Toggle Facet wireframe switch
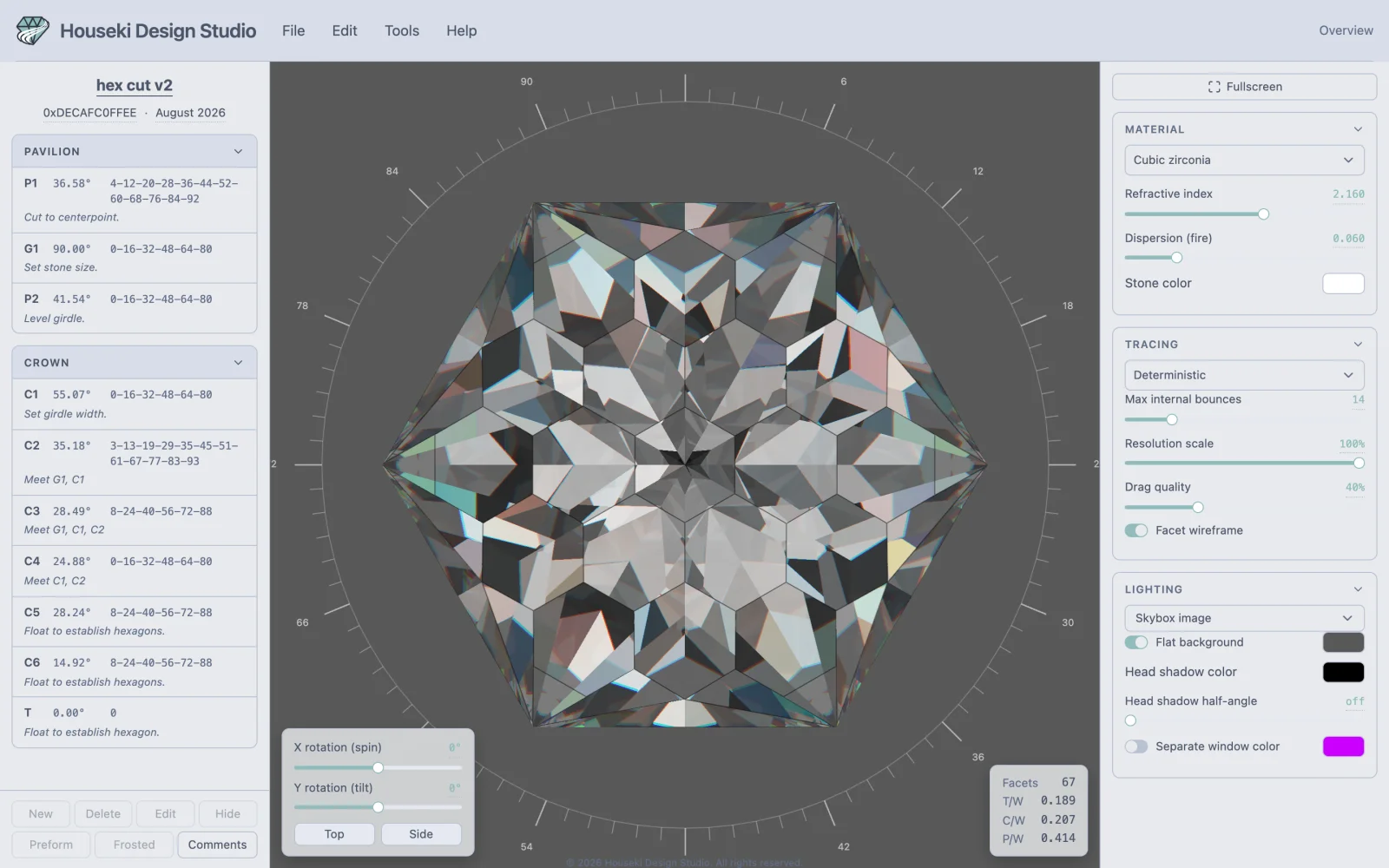The height and width of the screenshot is (868, 1389). 1136,530
